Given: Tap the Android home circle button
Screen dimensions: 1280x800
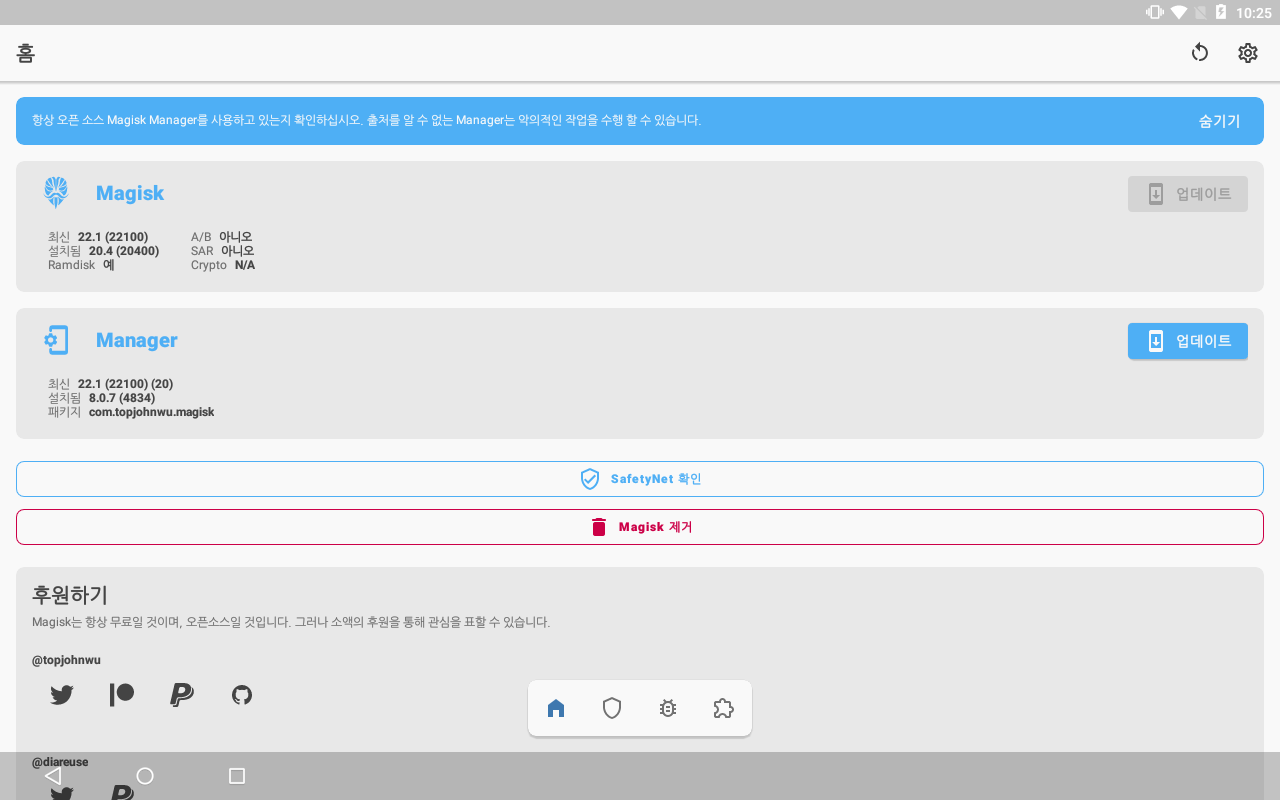Looking at the screenshot, I should click(x=145, y=776).
